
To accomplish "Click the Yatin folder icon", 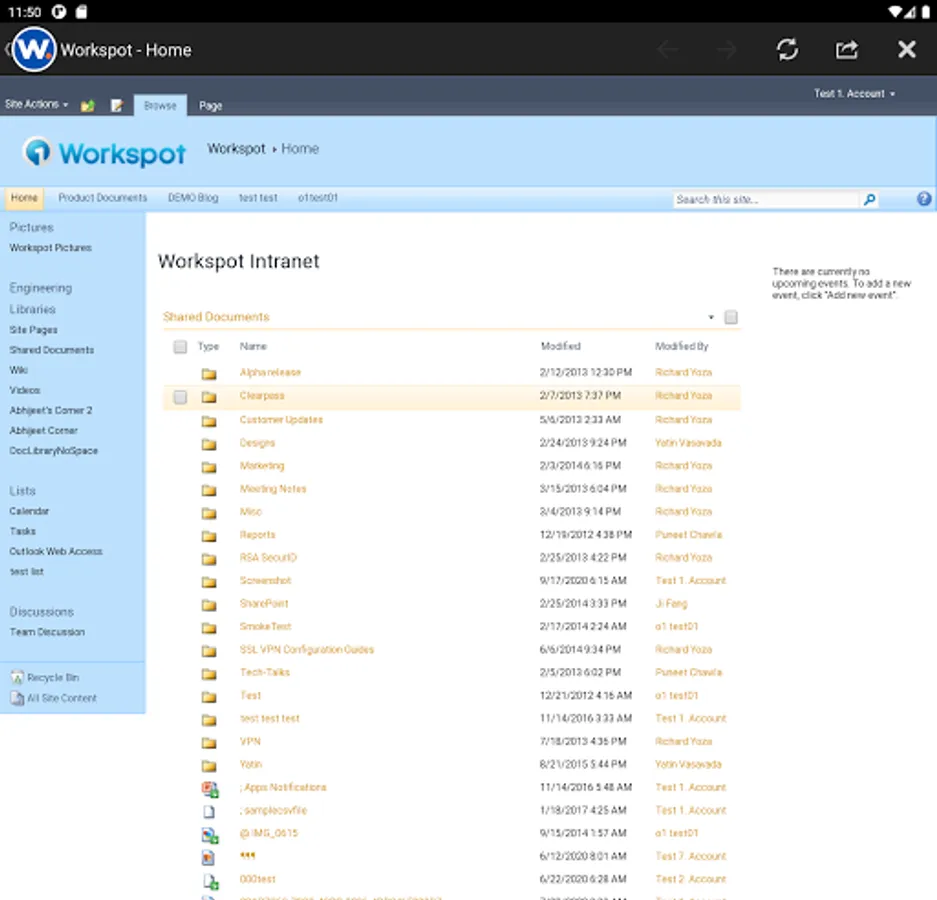I will pyautogui.click(x=209, y=766).
